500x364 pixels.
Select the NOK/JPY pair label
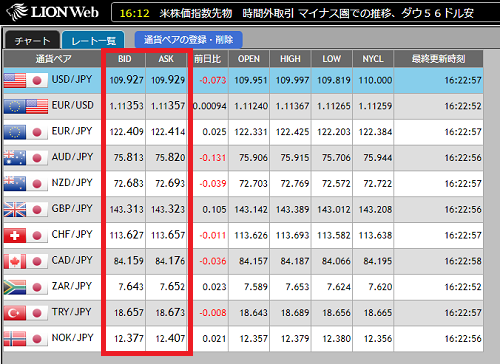point(72,338)
